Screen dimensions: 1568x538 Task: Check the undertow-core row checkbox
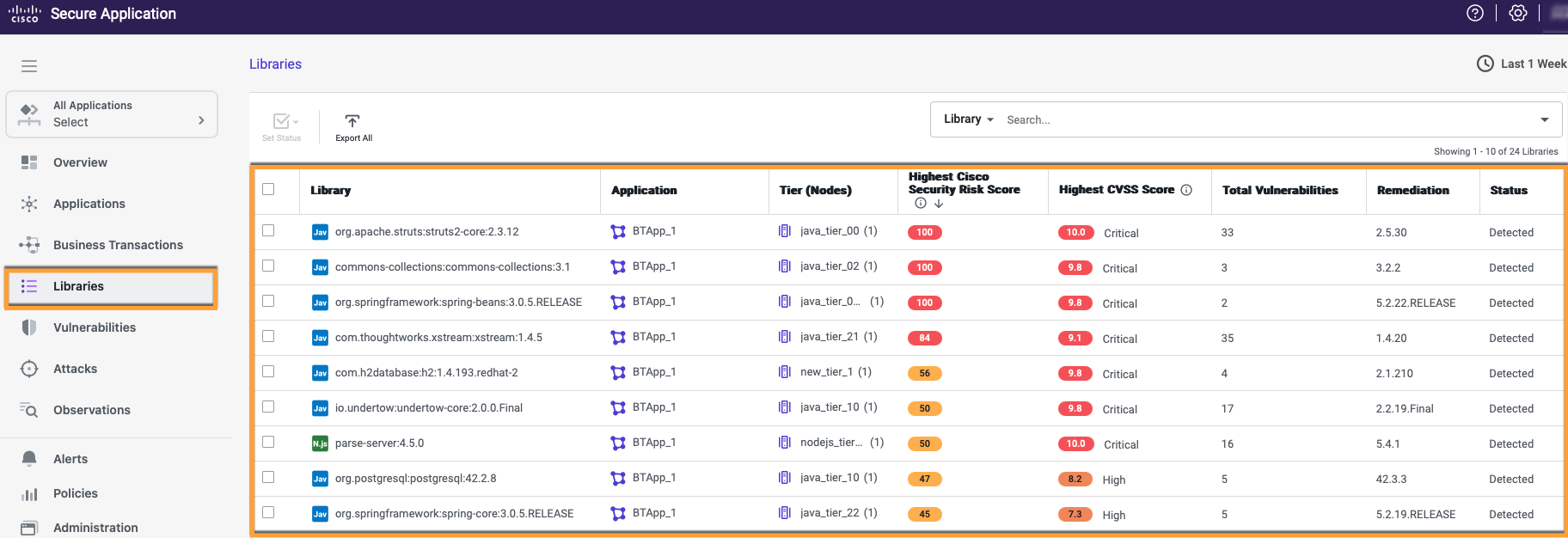pyautogui.click(x=268, y=407)
